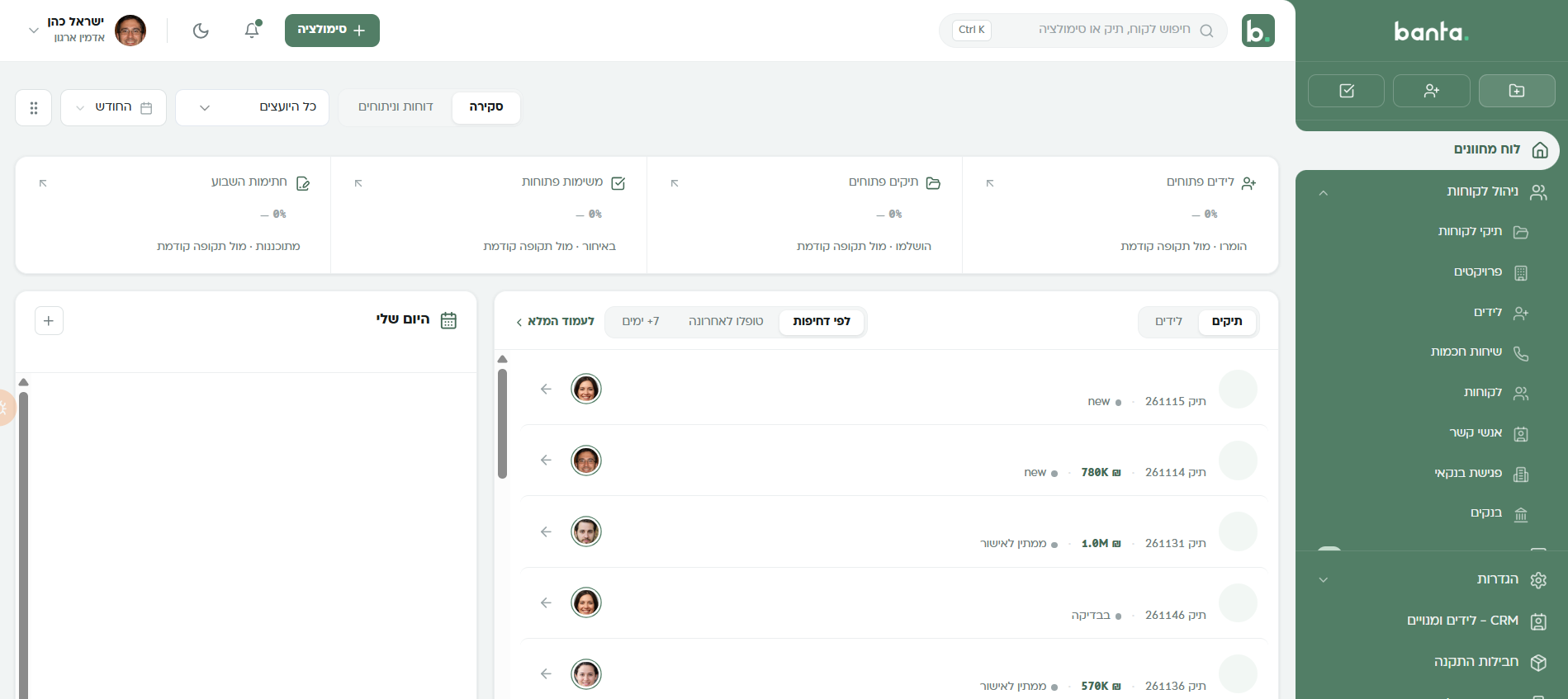Image resolution: width=1568 pixels, height=699 pixels.
Task: Go to לוח מחוונים in the sidebar
Action: [x=1428, y=149]
